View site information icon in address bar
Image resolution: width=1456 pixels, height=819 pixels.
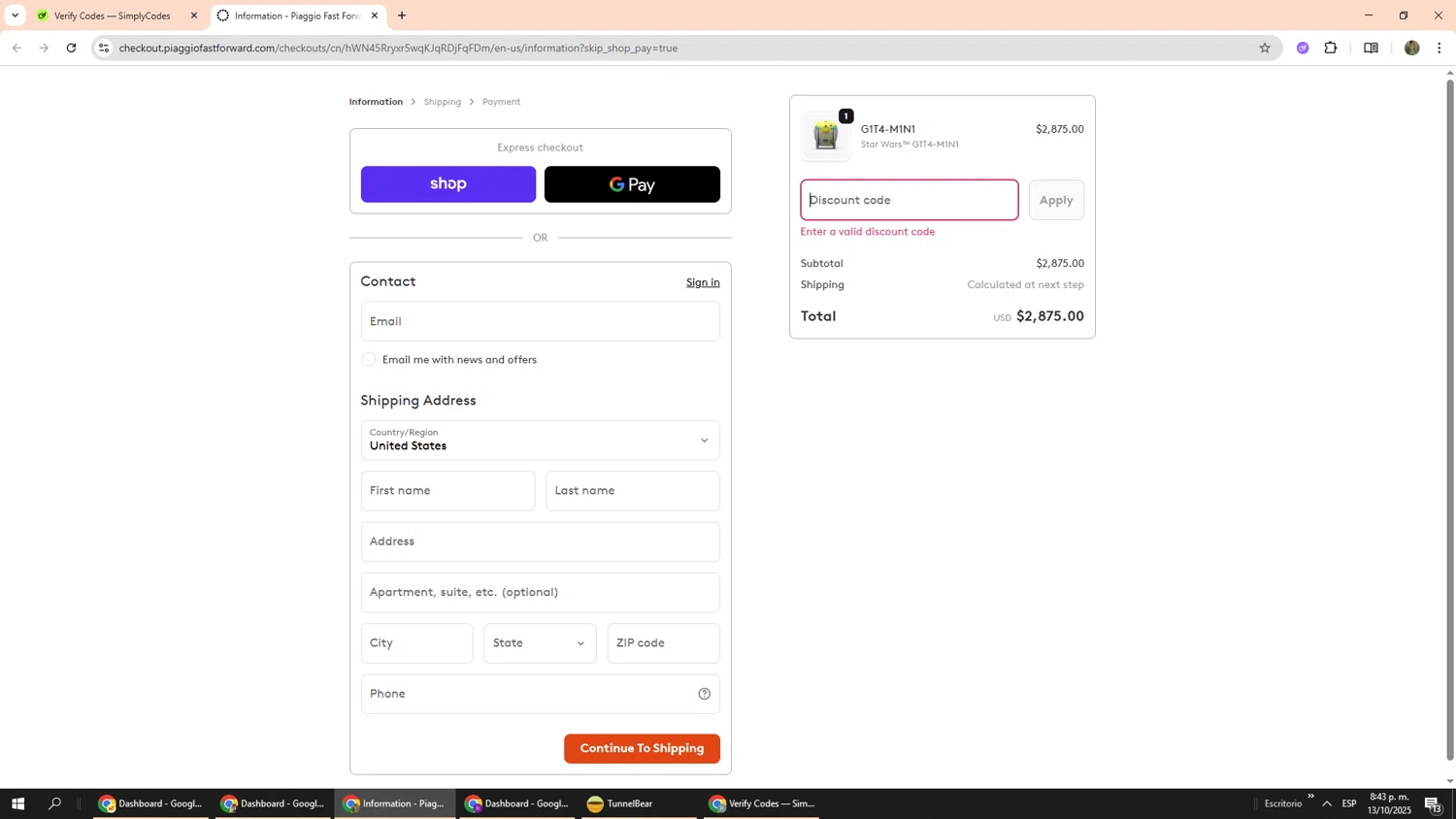(104, 48)
